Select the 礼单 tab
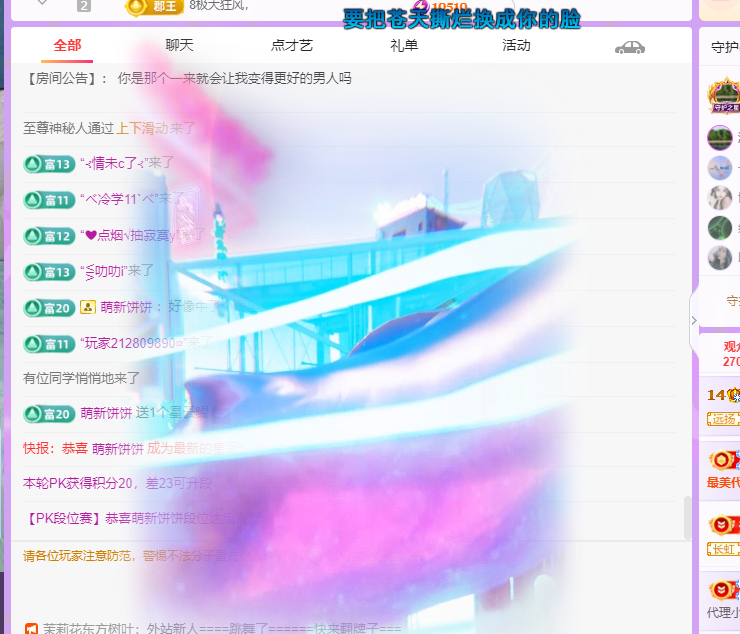Screen dimensions: 740x634 (x=404, y=46)
